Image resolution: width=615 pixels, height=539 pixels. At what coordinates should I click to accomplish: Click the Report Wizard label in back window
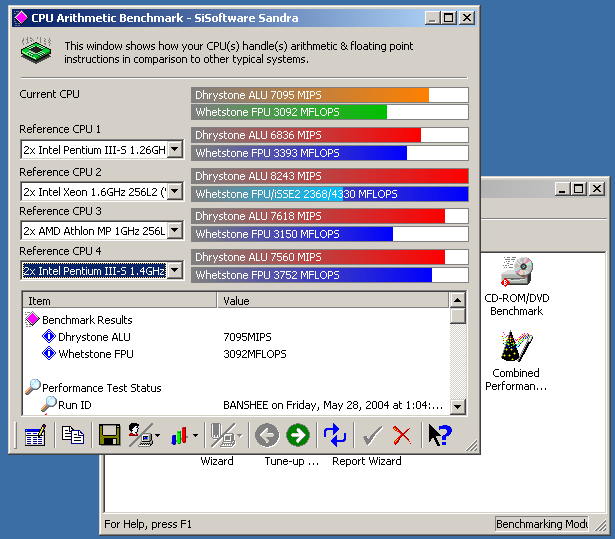pyautogui.click(x=367, y=461)
